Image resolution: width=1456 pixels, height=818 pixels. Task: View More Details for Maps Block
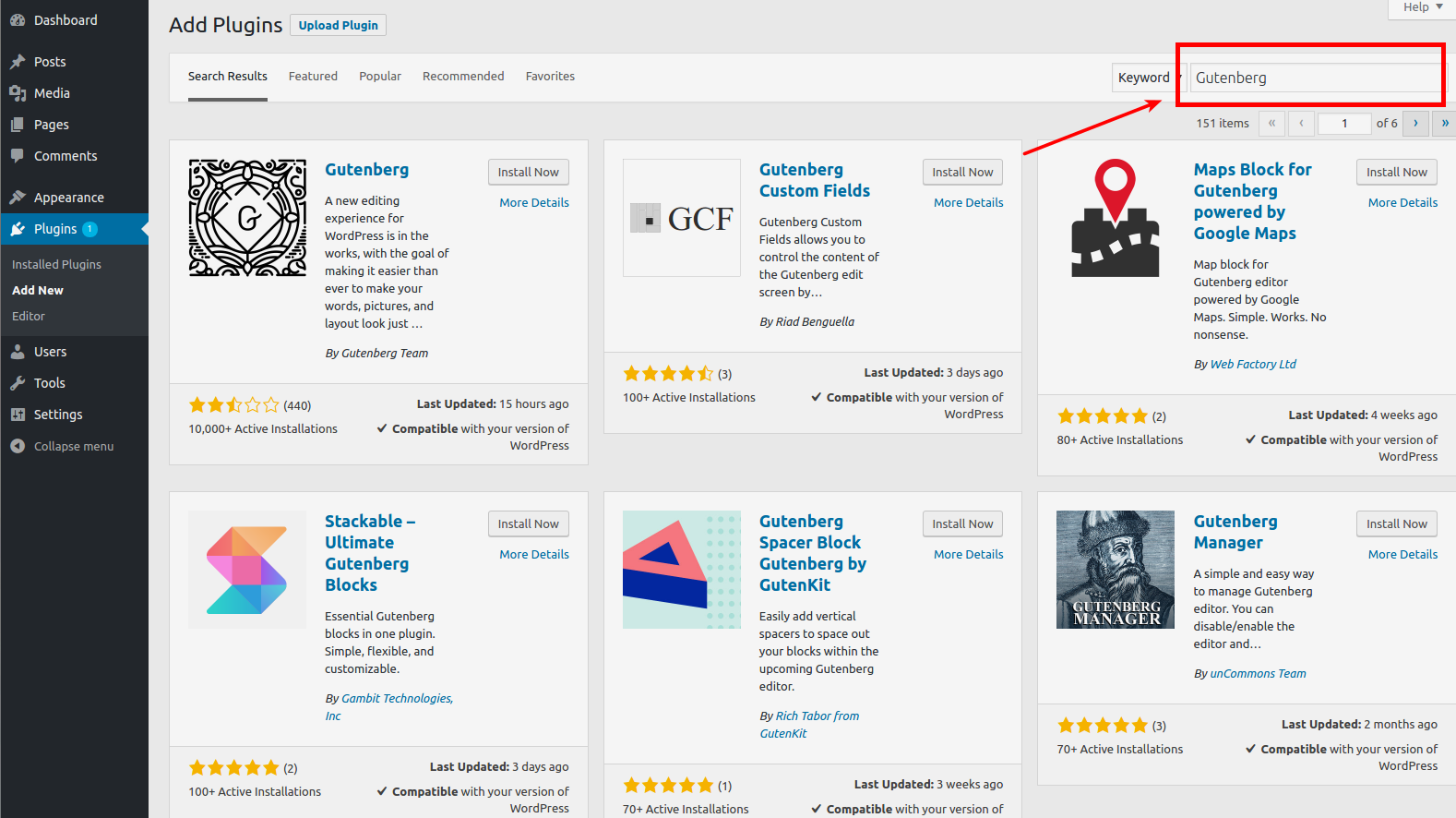1402,202
